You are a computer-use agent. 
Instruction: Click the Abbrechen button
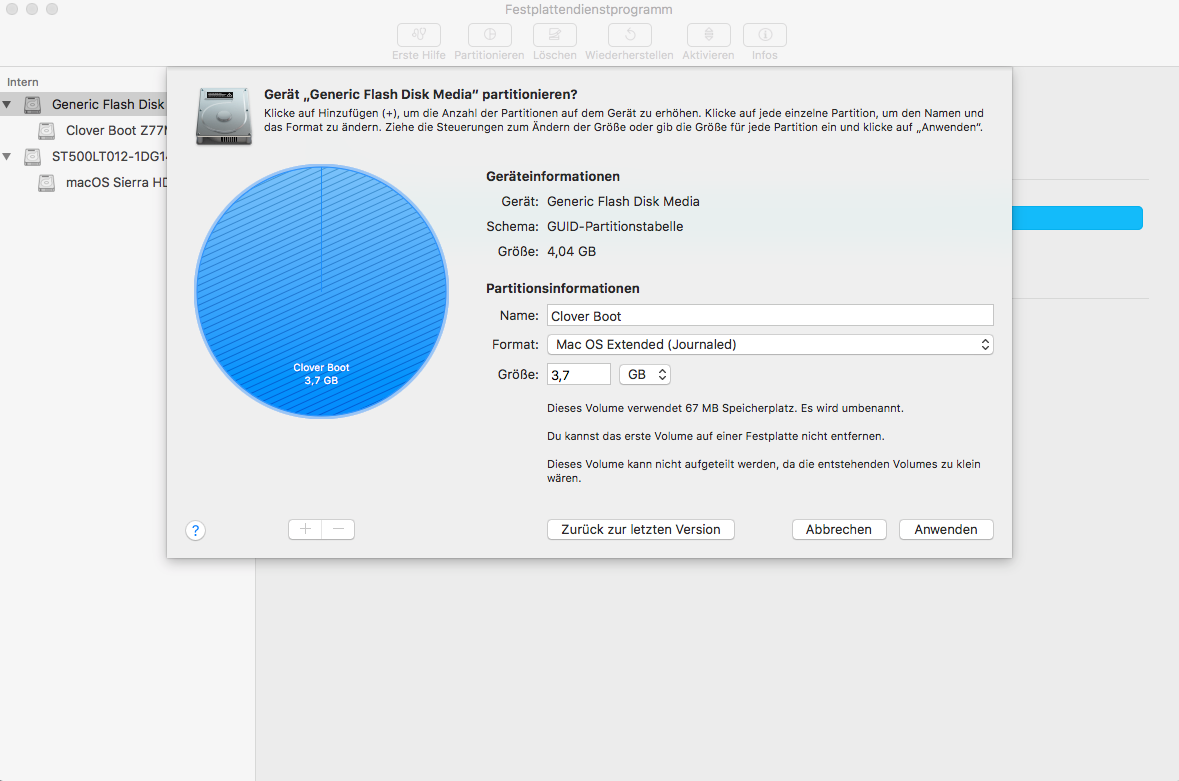click(x=839, y=529)
